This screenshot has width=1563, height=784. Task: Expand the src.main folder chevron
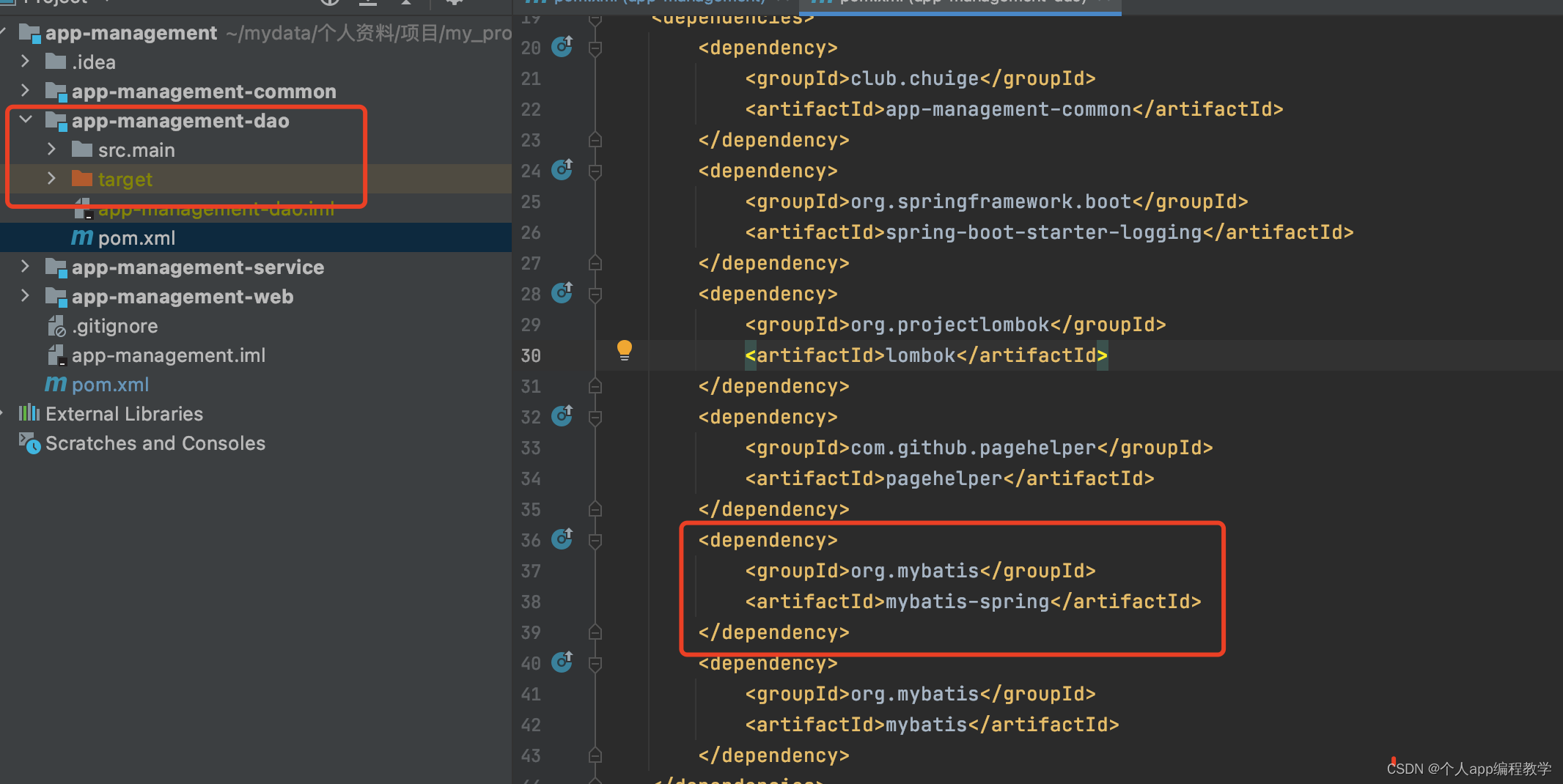point(51,149)
